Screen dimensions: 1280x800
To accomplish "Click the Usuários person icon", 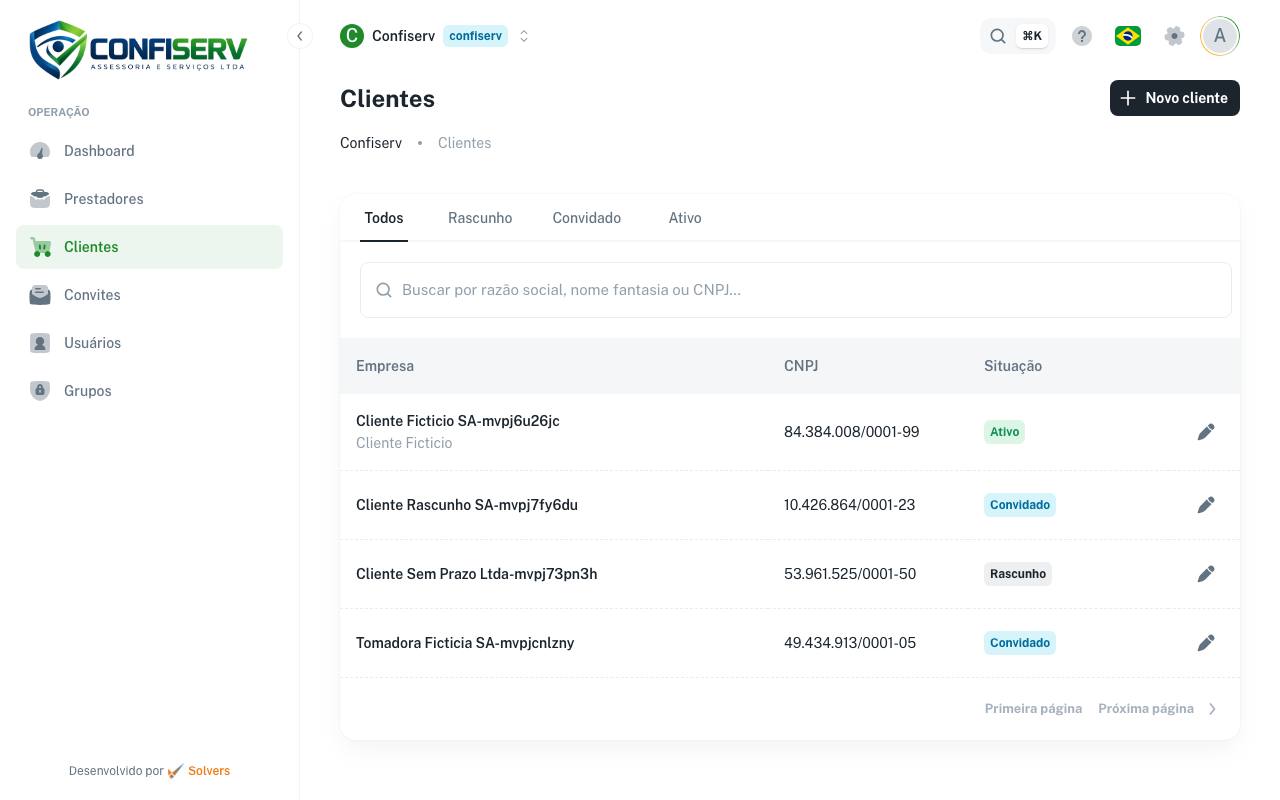I will pyautogui.click(x=40, y=343).
